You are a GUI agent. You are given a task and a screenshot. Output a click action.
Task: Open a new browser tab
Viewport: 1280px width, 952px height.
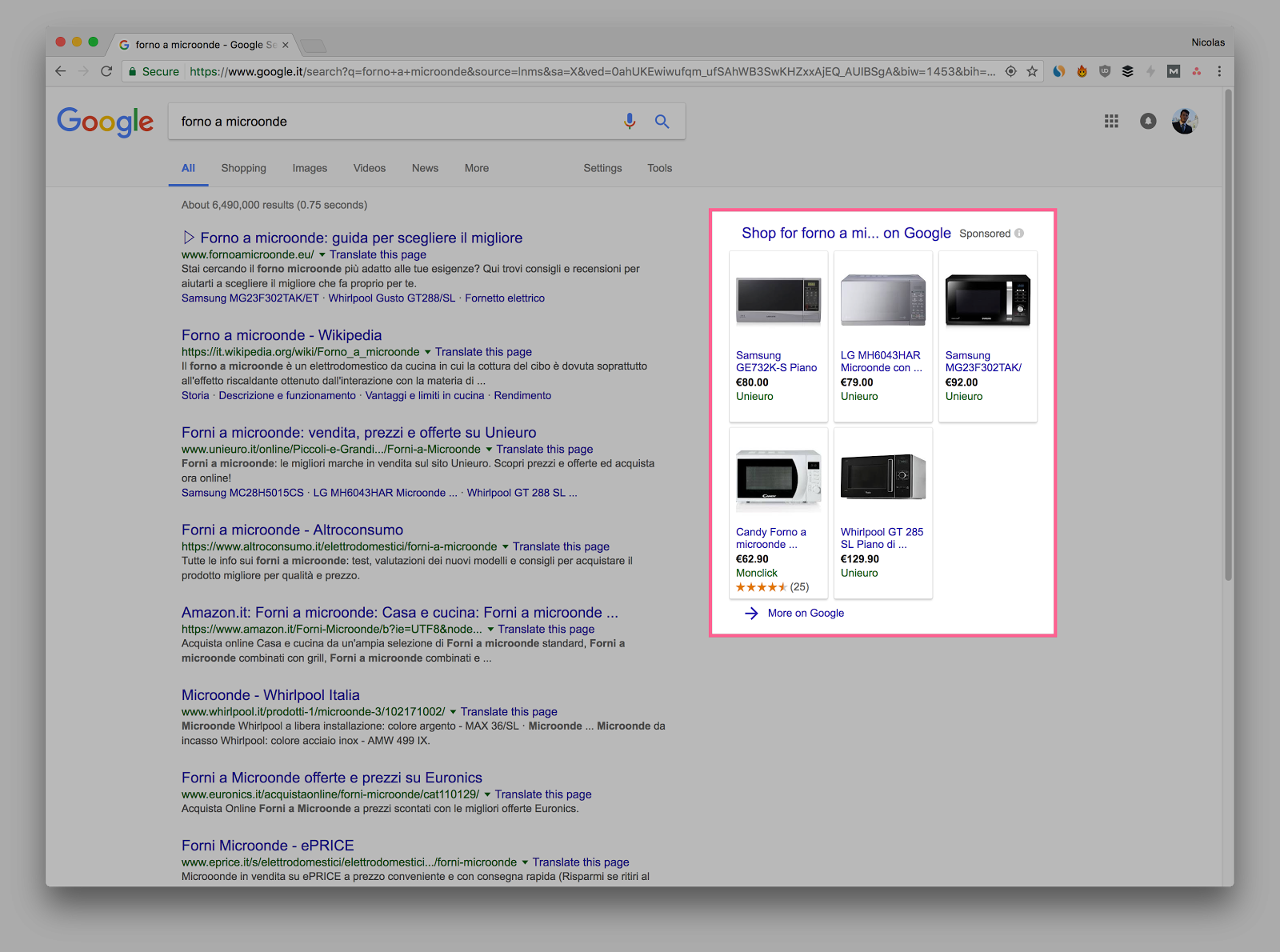point(313,45)
